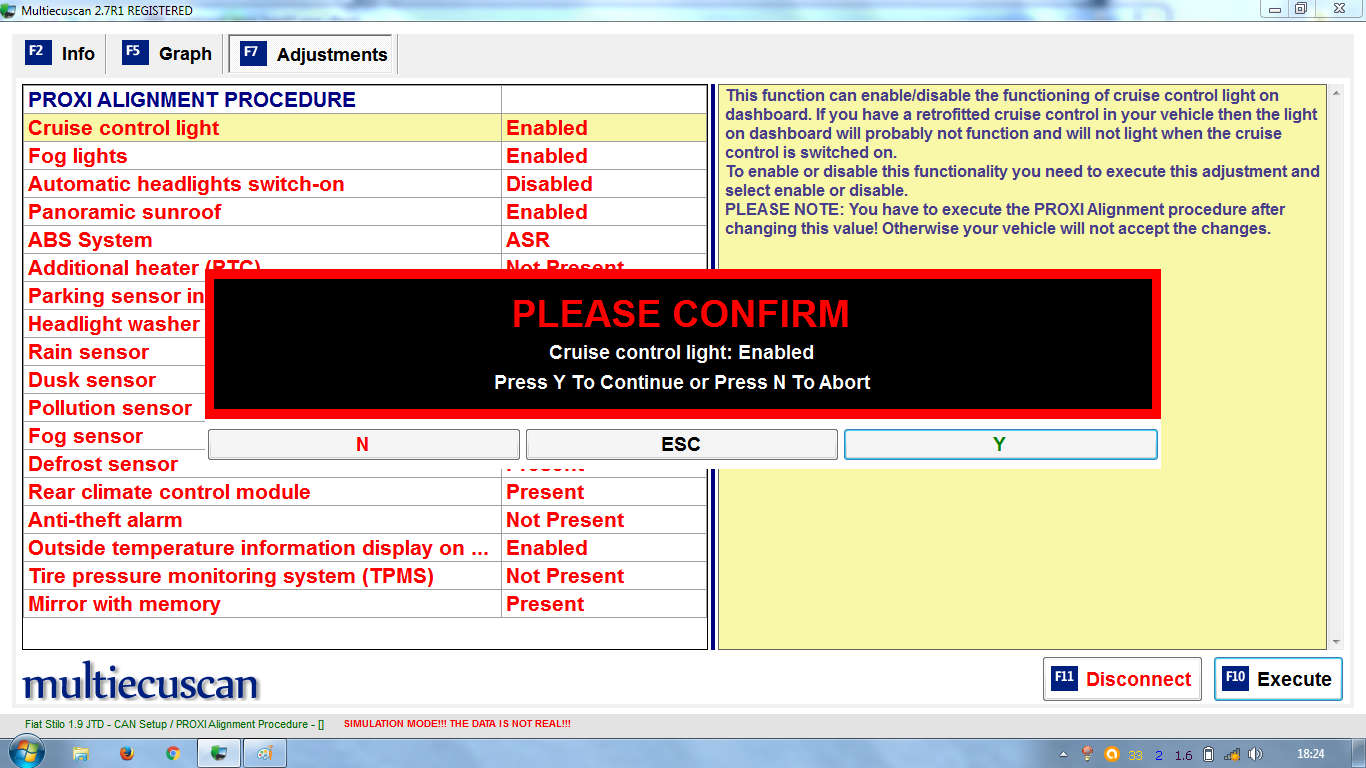Click description panel scrollbar down arrow
Screen dimensions: 1366x768
pyautogui.click(x=1335, y=642)
